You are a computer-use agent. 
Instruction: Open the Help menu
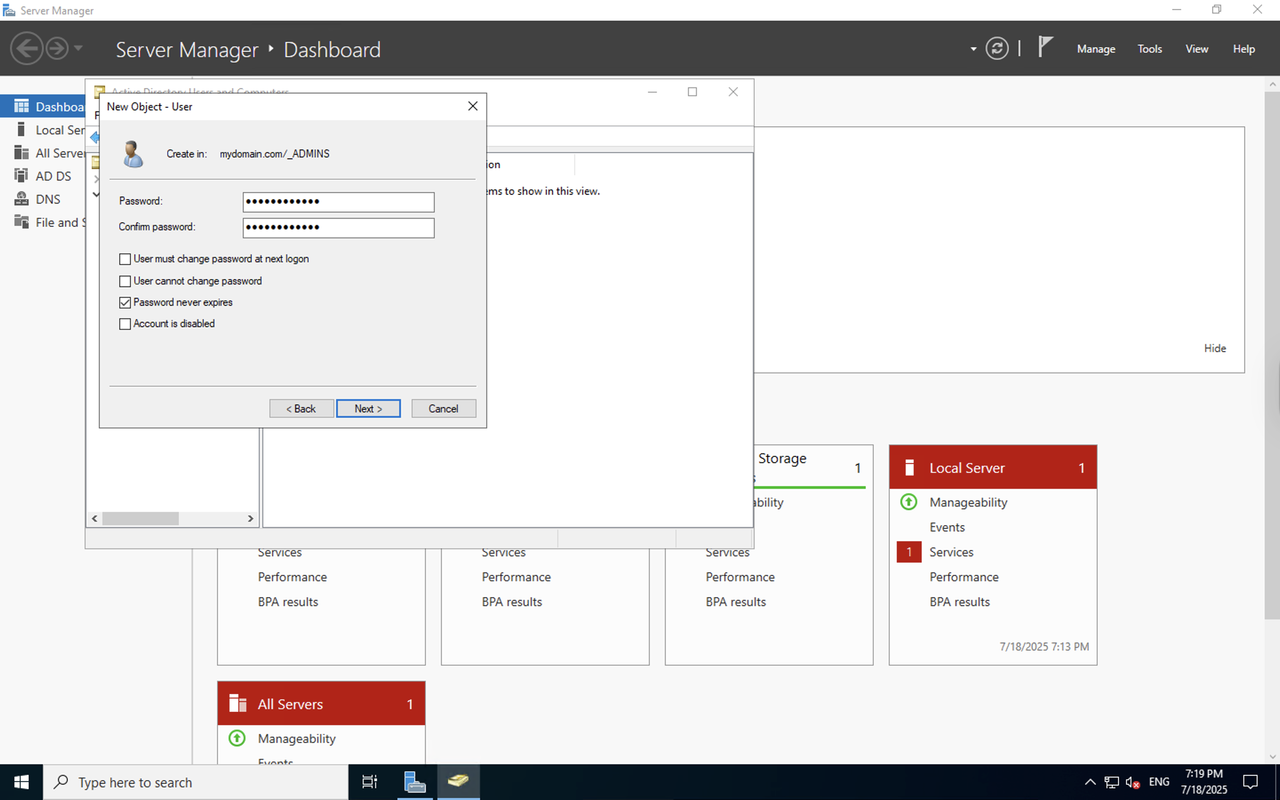1244,49
